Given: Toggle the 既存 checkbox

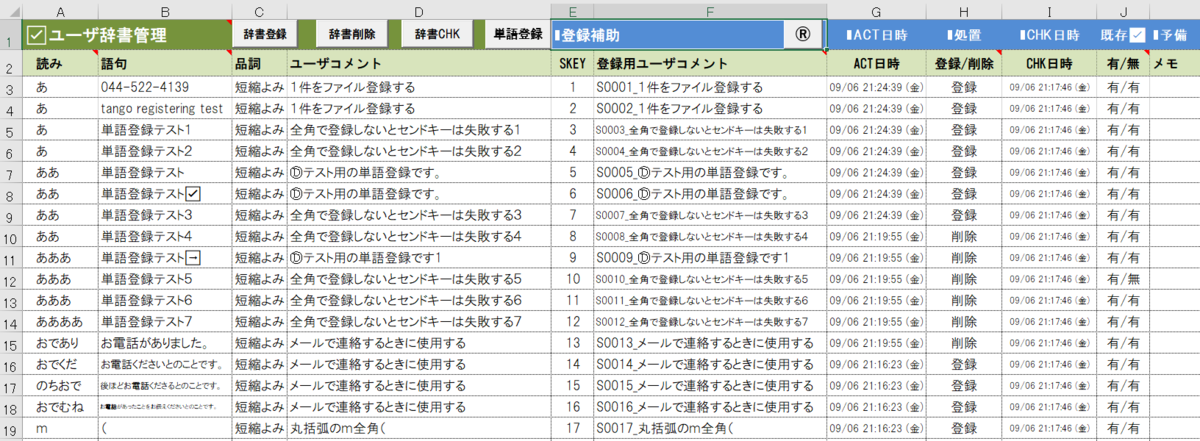Looking at the screenshot, I should (x=1138, y=34).
